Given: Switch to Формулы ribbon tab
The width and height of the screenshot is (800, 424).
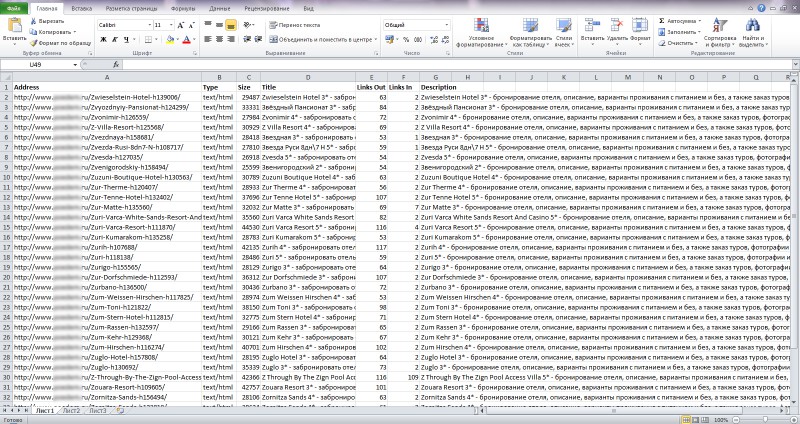Looking at the screenshot, I should pos(183,9).
